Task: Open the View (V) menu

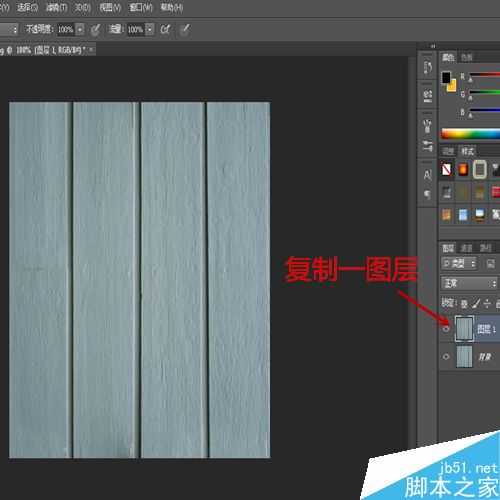Action: 110,8
